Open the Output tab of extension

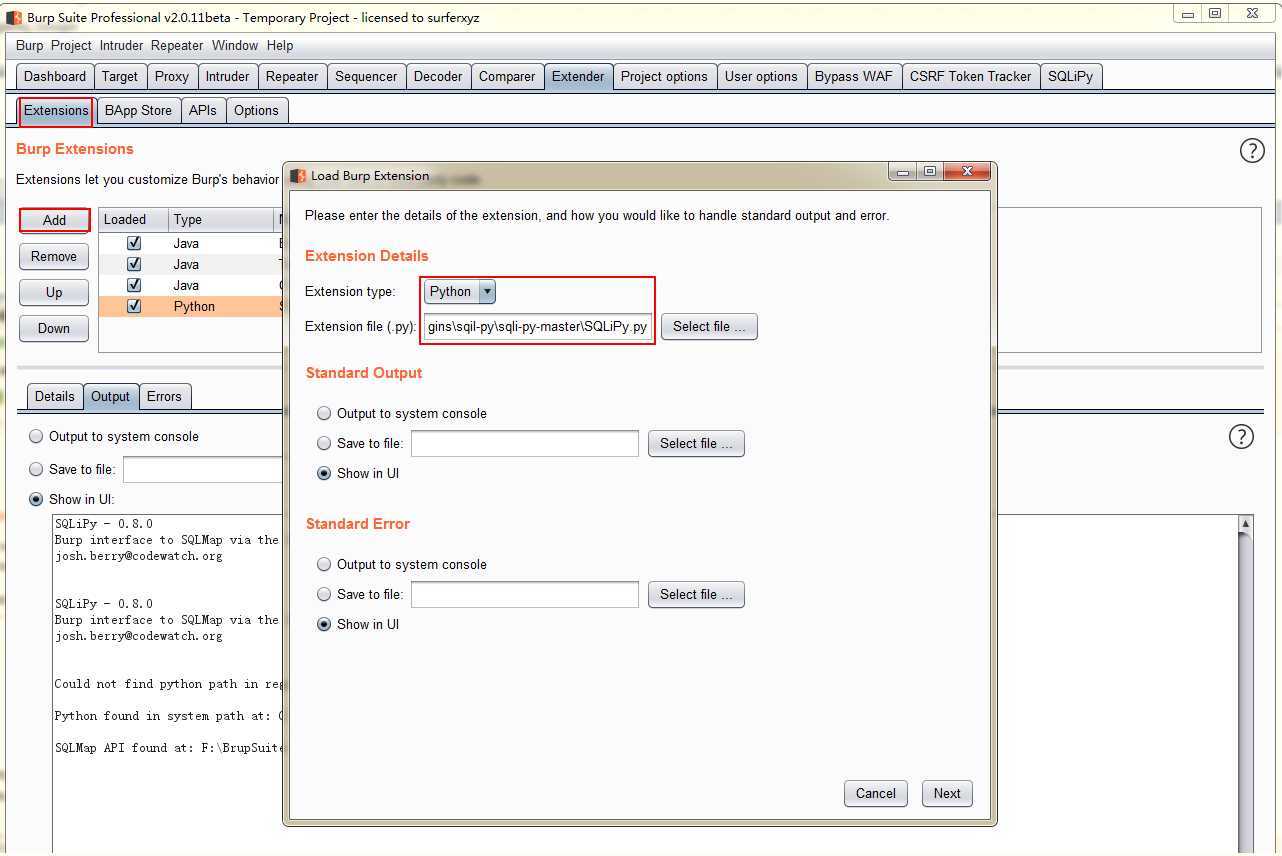pyautogui.click(x=111, y=396)
